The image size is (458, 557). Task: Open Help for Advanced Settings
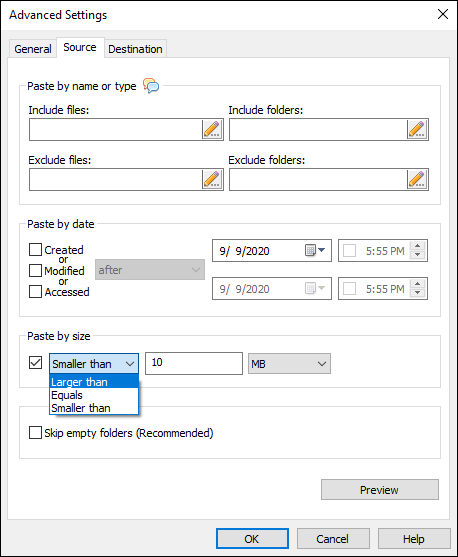tap(414, 539)
